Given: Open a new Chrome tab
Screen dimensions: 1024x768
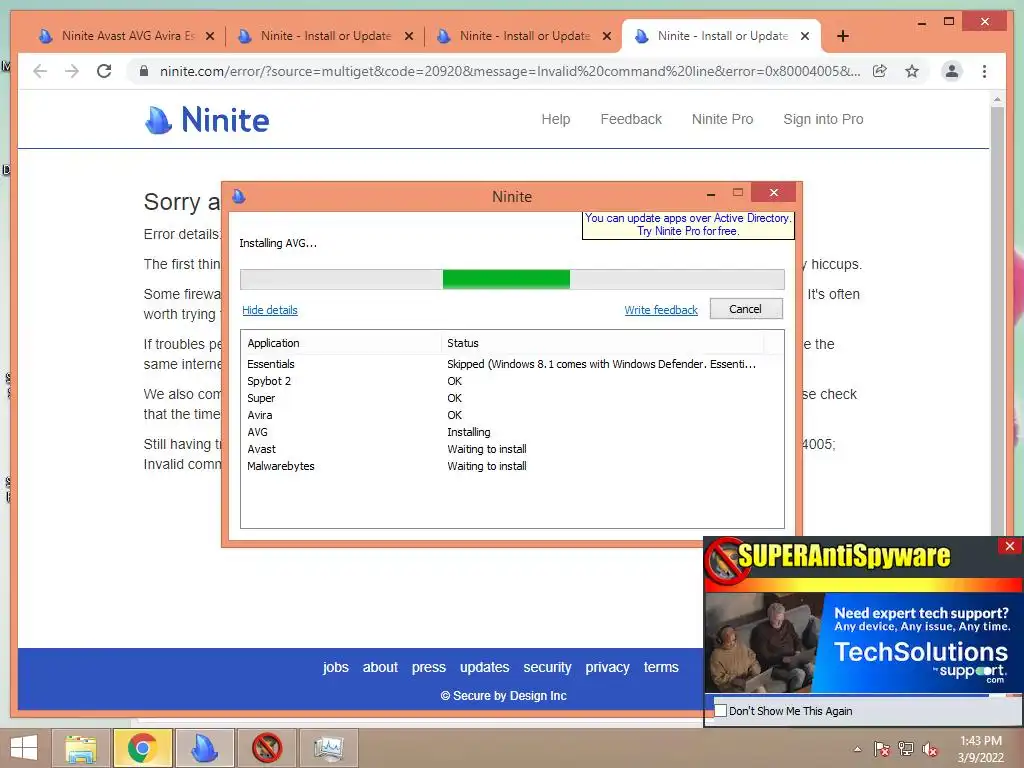Looking at the screenshot, I should pyautogui.click(x=842, y=36).
